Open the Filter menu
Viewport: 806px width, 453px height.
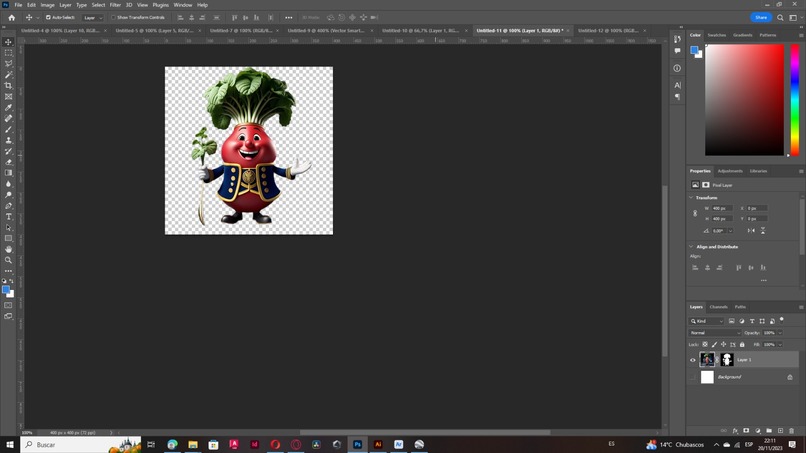point(115,5)
